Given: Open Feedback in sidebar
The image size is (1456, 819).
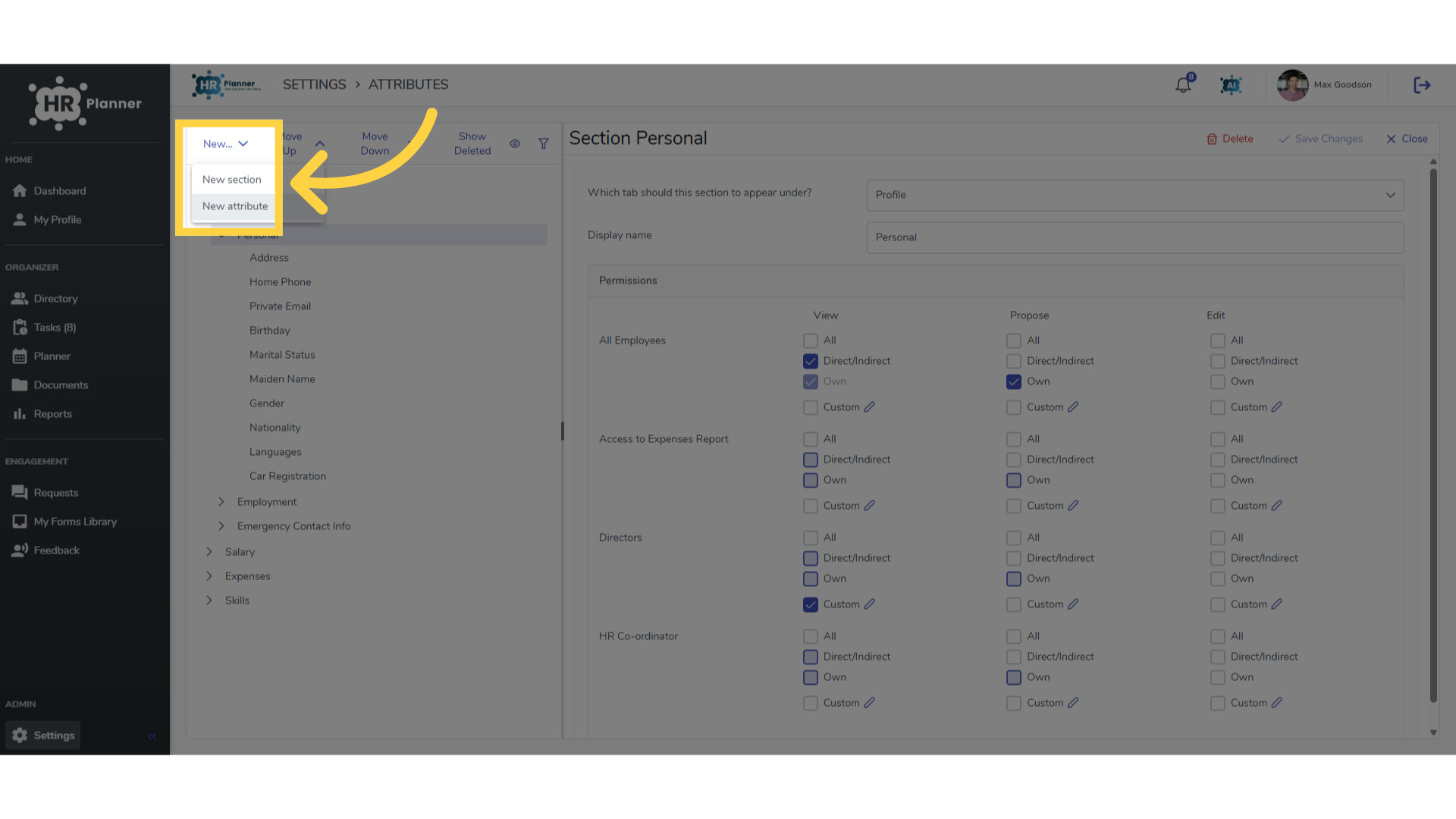Looking at the screenshot, I should 46,551.
